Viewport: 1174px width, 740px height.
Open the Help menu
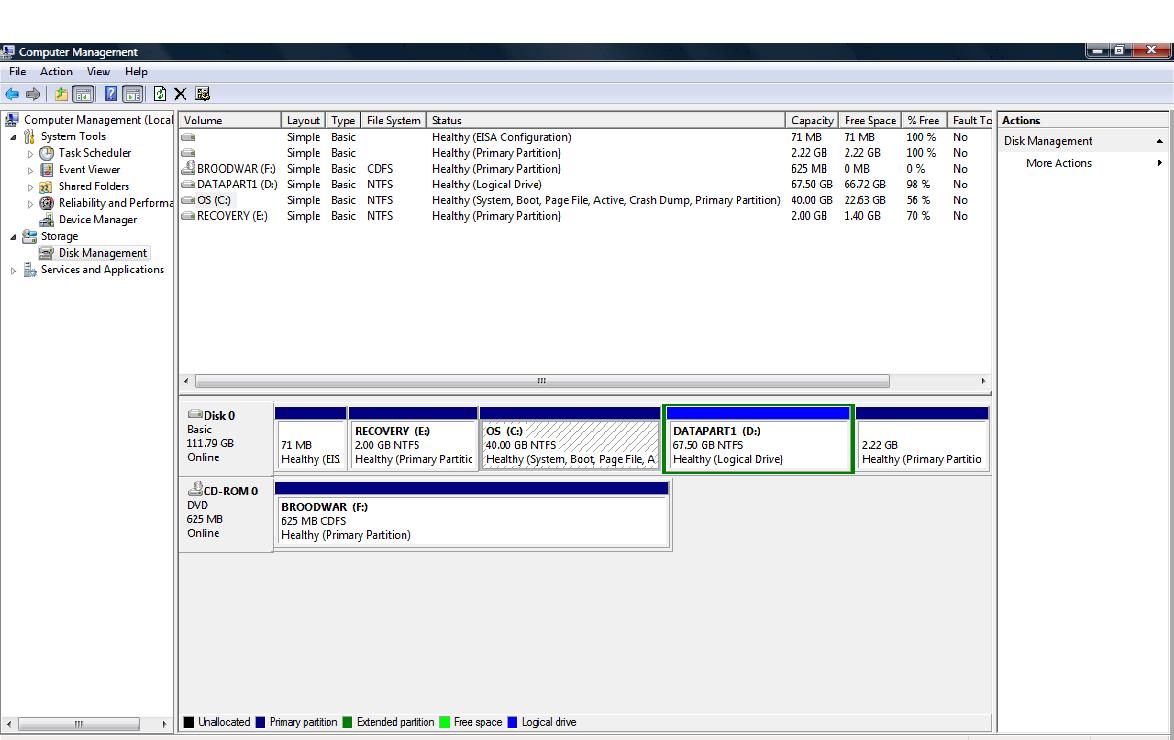tap(136, 71)
